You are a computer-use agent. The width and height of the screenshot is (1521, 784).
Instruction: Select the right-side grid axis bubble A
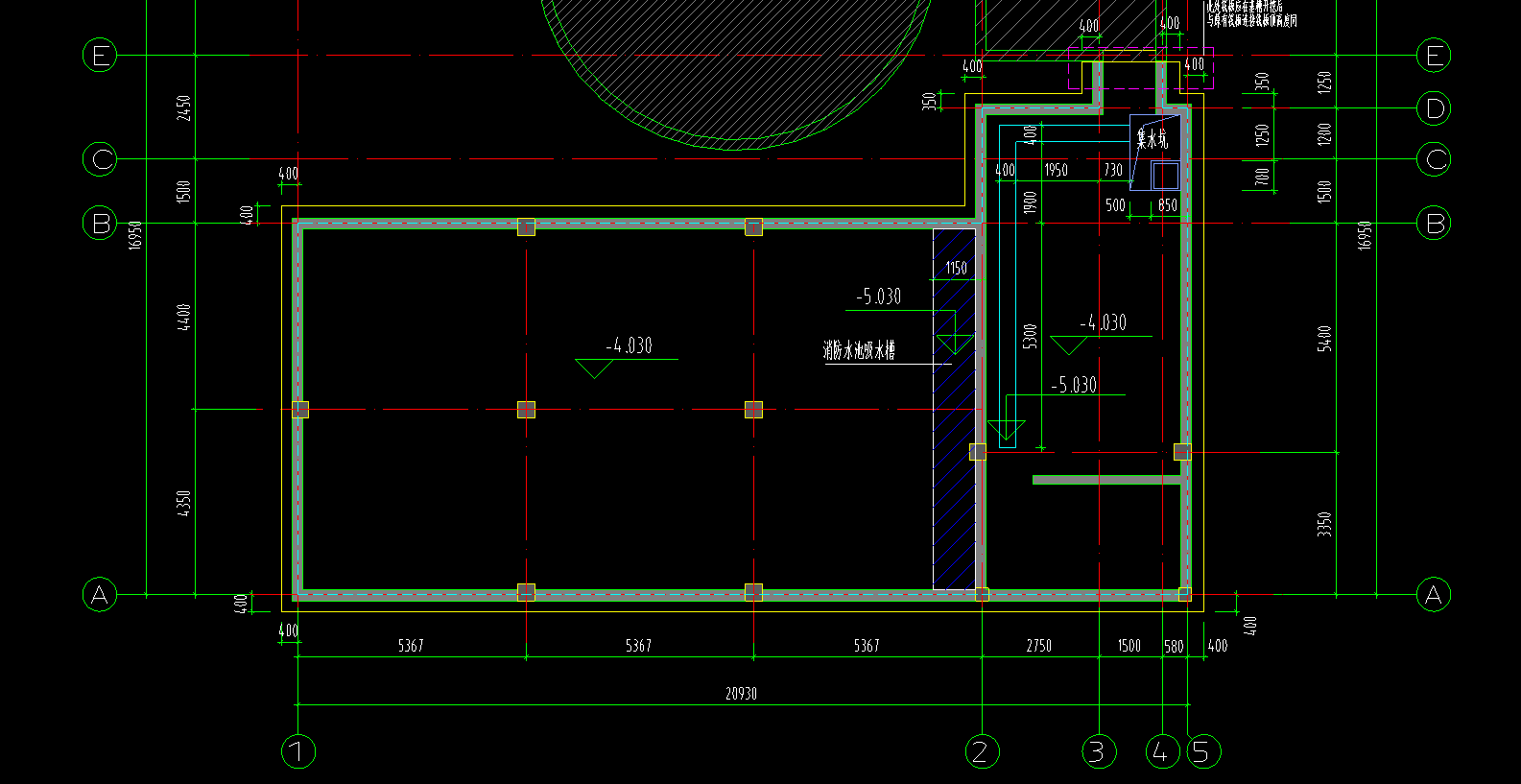tap(1435, 595)
